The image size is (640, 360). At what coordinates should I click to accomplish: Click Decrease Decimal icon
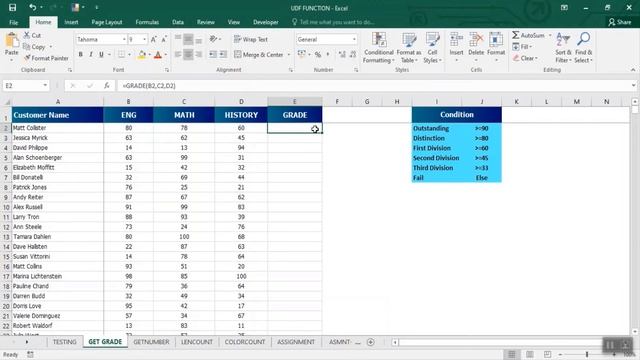point(353,54)
